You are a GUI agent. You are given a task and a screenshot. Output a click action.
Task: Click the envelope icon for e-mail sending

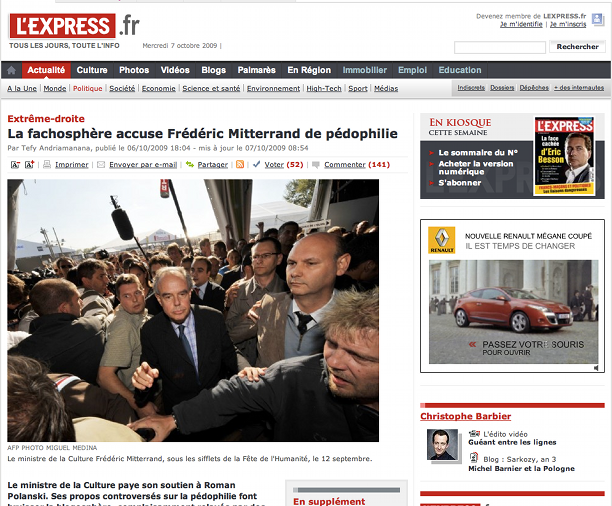coord(101,165)
